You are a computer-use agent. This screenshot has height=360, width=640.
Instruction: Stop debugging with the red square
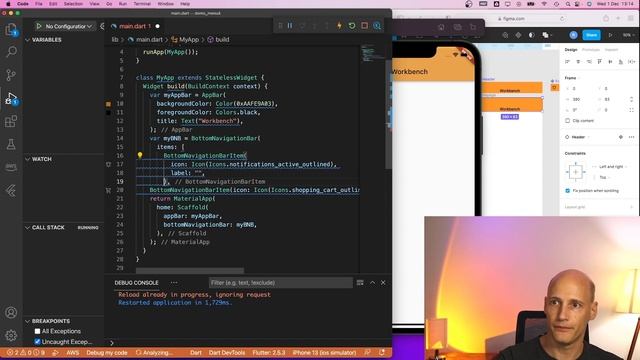pyautogui.click(x=364, y=26)
